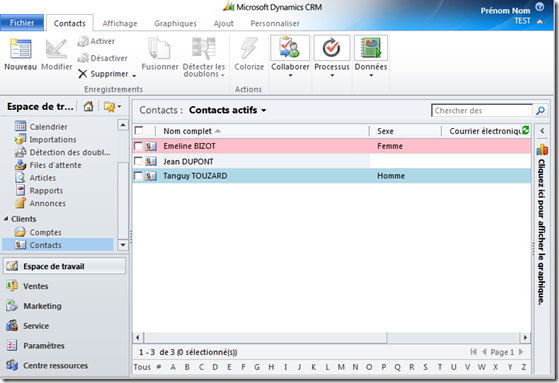
Task: Open the help question mark icon
Action: (540, 7)
